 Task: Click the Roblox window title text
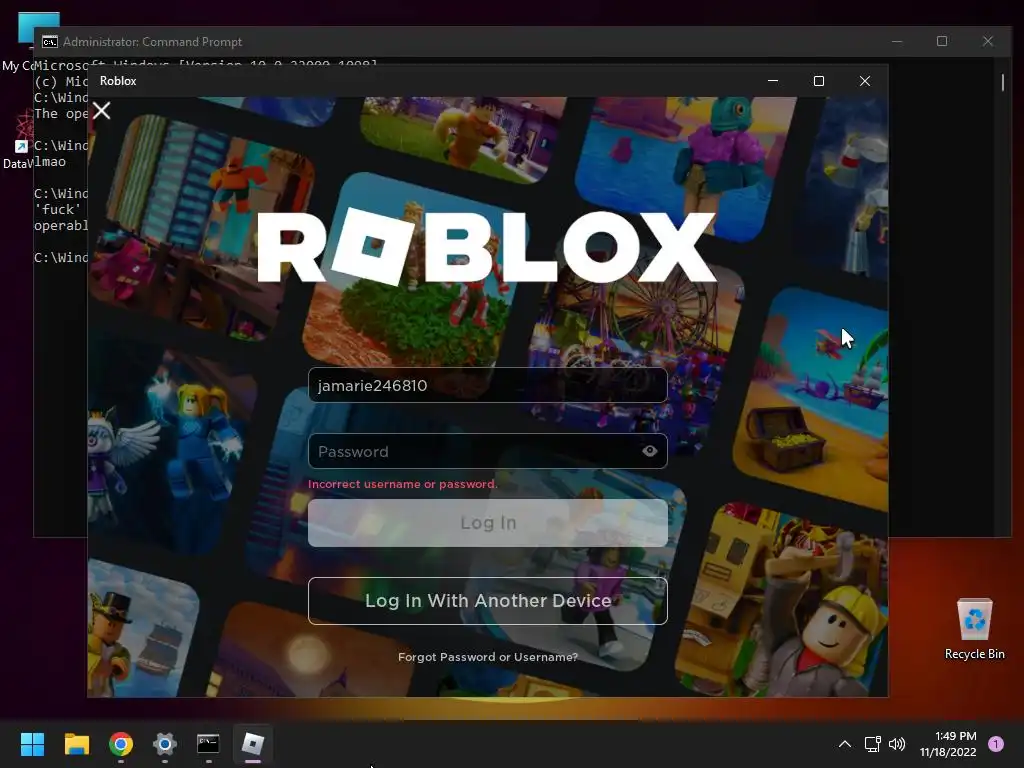[x=118, y=81]
